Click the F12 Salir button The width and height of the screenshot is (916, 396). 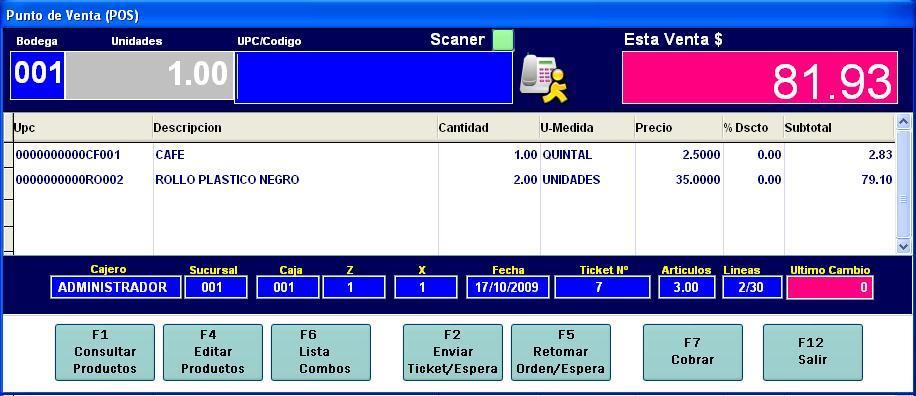(813, 352)
